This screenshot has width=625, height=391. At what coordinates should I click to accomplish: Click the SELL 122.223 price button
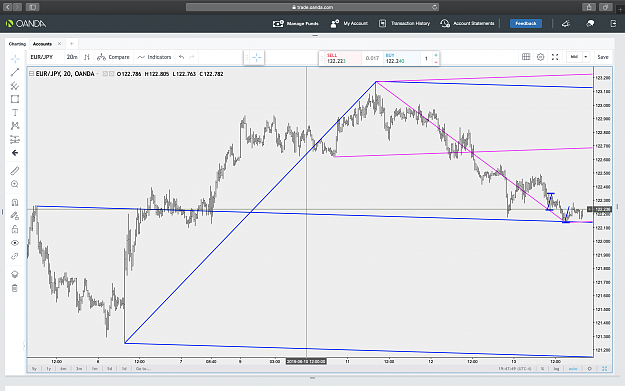point(342,58)
